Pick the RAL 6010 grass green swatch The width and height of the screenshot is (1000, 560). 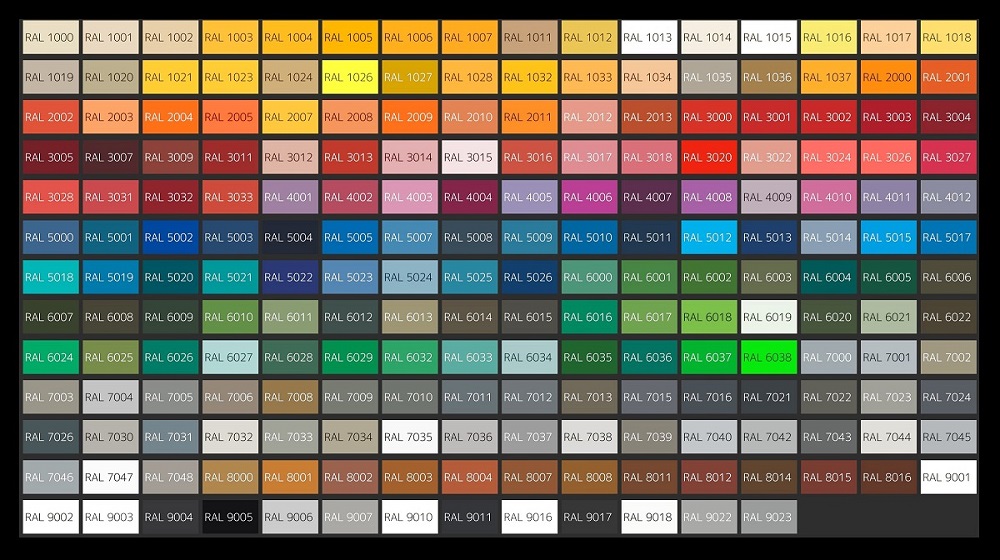pyautogui.click(x=230, y=317)
